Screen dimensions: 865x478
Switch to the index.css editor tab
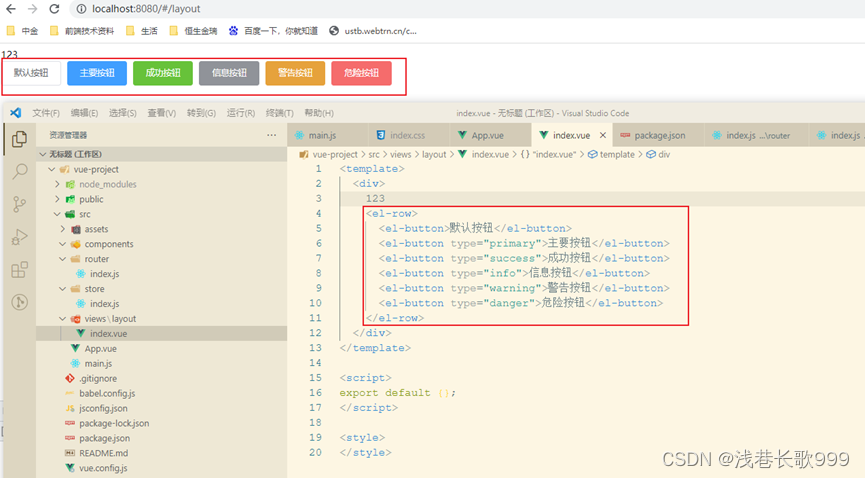coord(408,135)
